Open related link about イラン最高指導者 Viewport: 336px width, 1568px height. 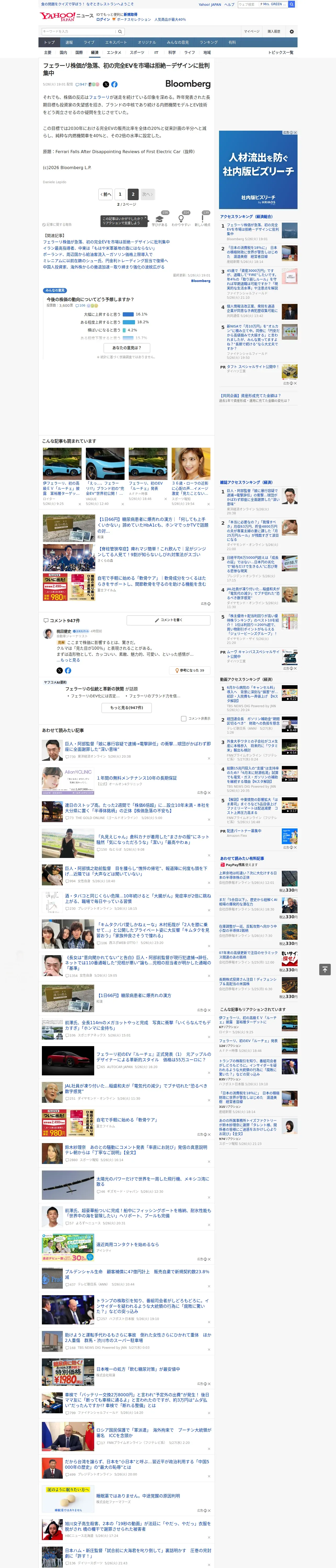pos(99,248)
